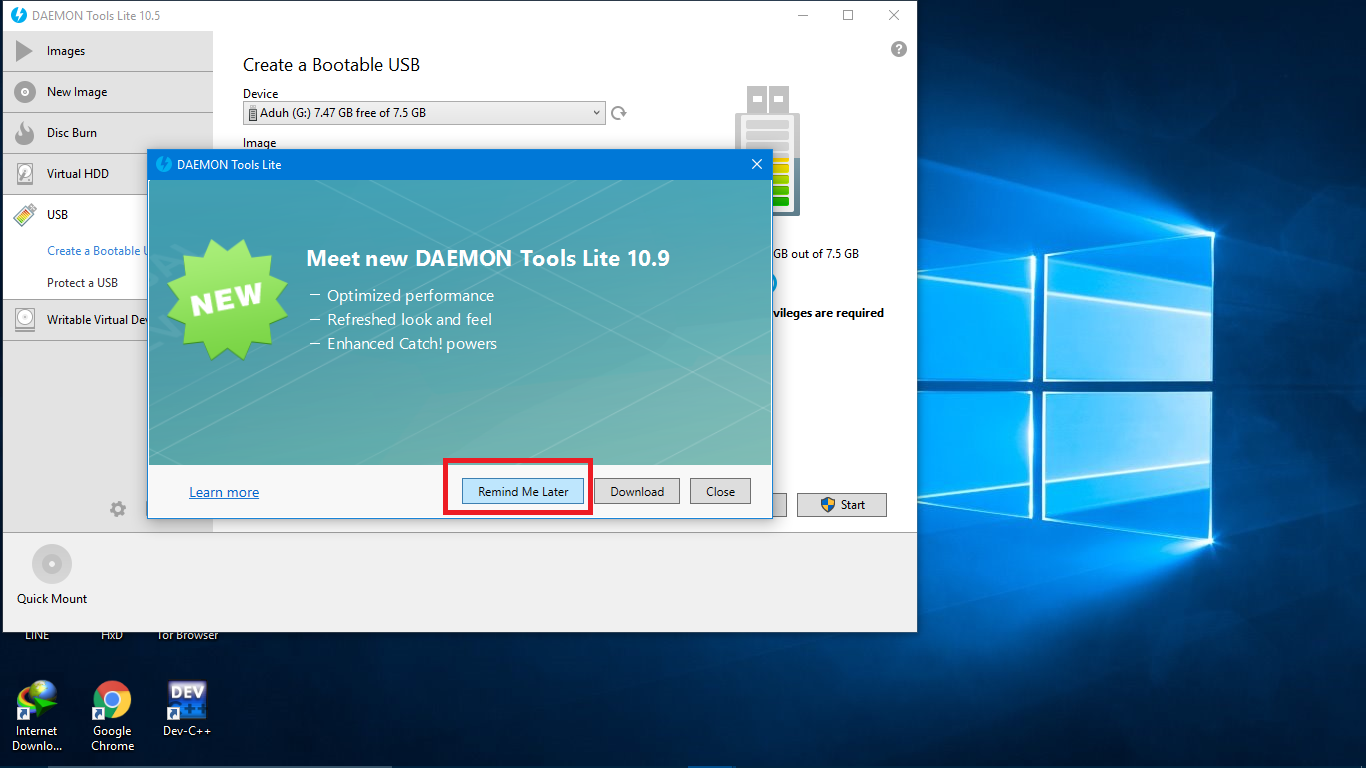
Task: Click the Download button in dialog
Action: click(637, 491)
